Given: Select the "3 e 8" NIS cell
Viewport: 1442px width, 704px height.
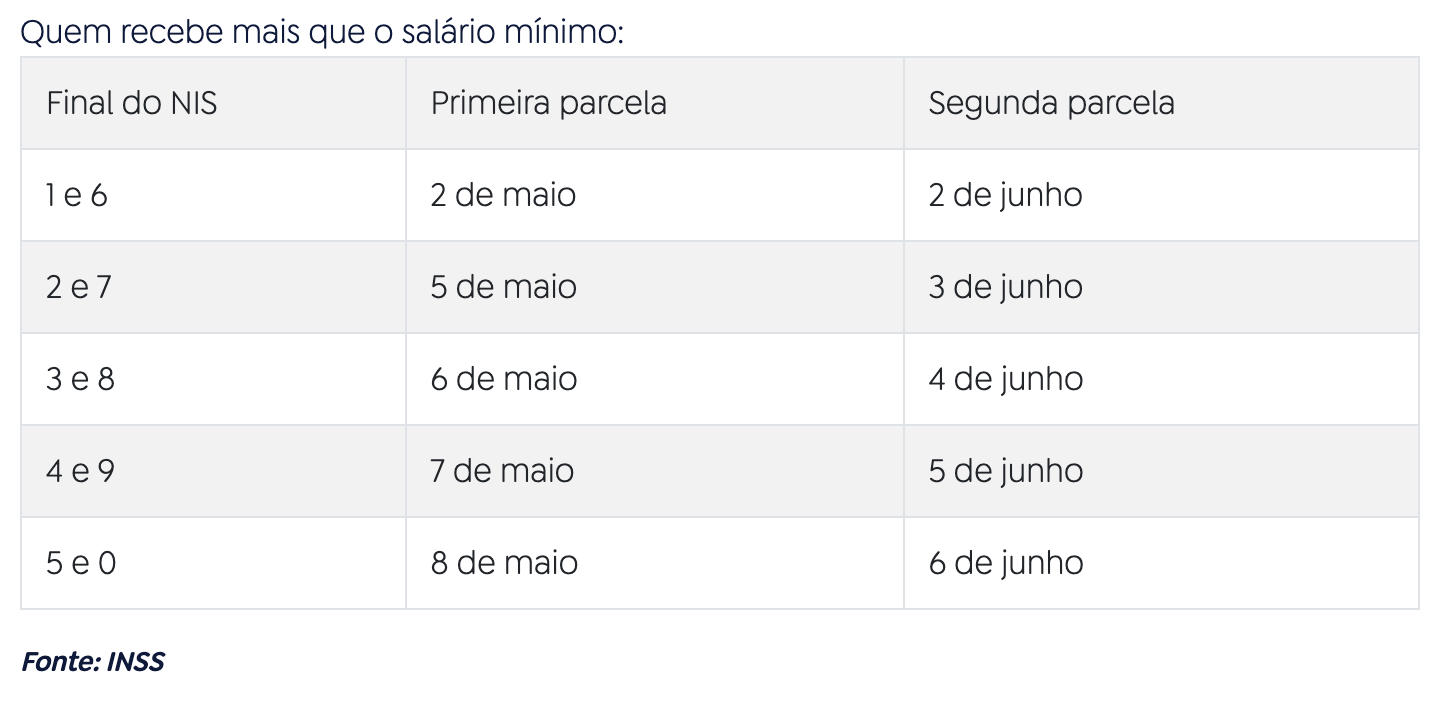Looking at the screenshot, I should (80, 379).
